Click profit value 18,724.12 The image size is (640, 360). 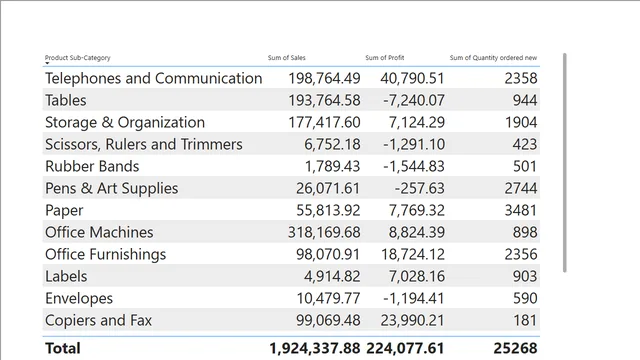point(413,254)
